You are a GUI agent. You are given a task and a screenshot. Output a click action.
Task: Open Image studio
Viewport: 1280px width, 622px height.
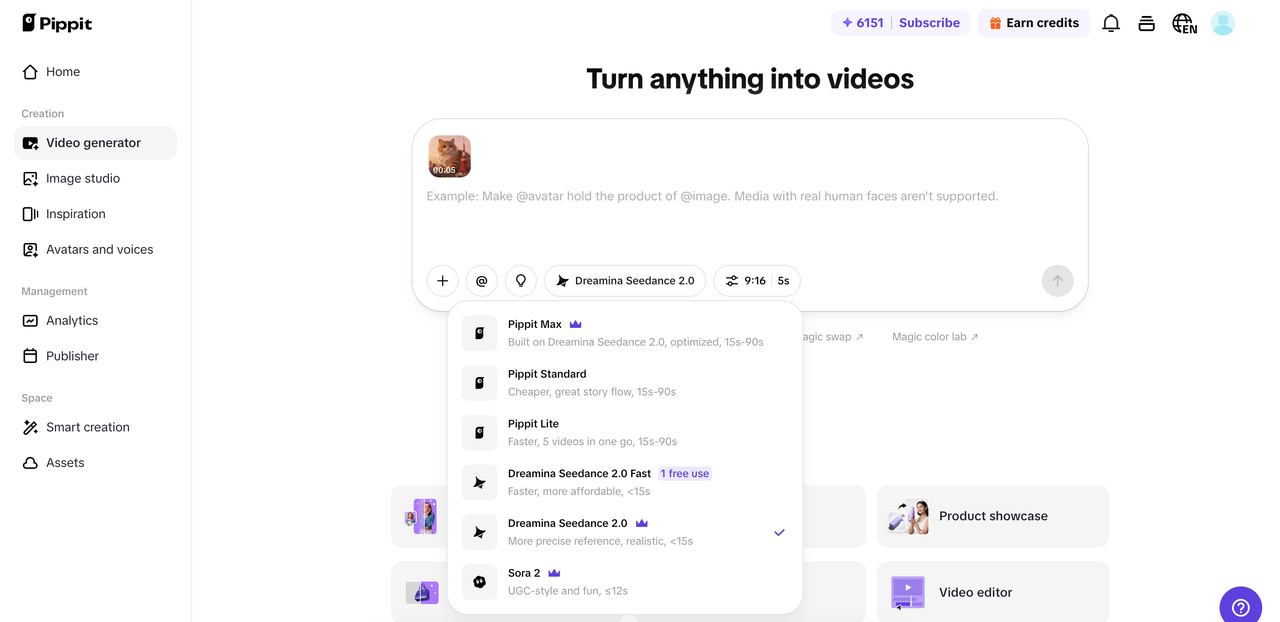(x=95, y=178)
